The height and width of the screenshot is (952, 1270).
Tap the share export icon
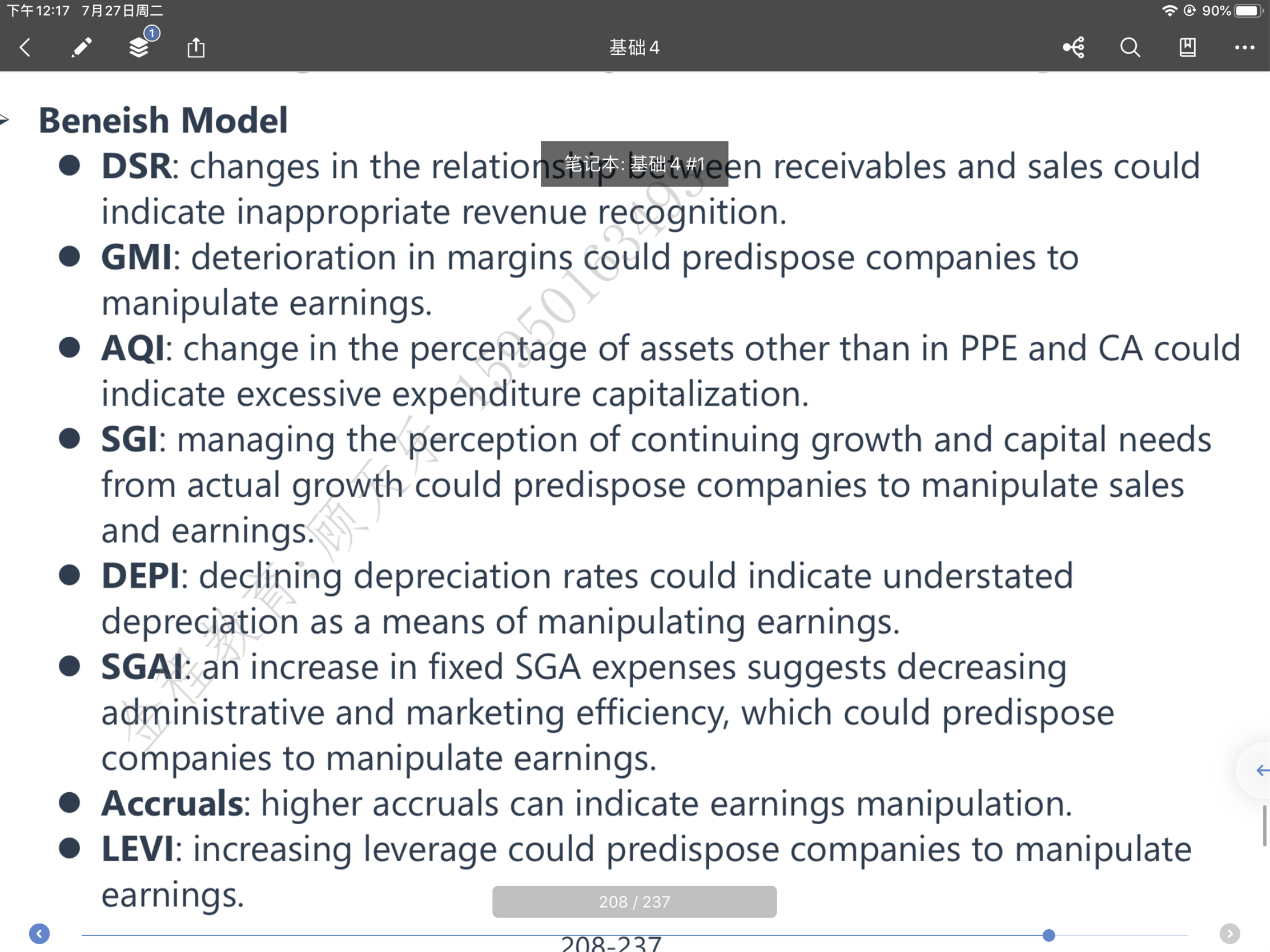point(196,47)
